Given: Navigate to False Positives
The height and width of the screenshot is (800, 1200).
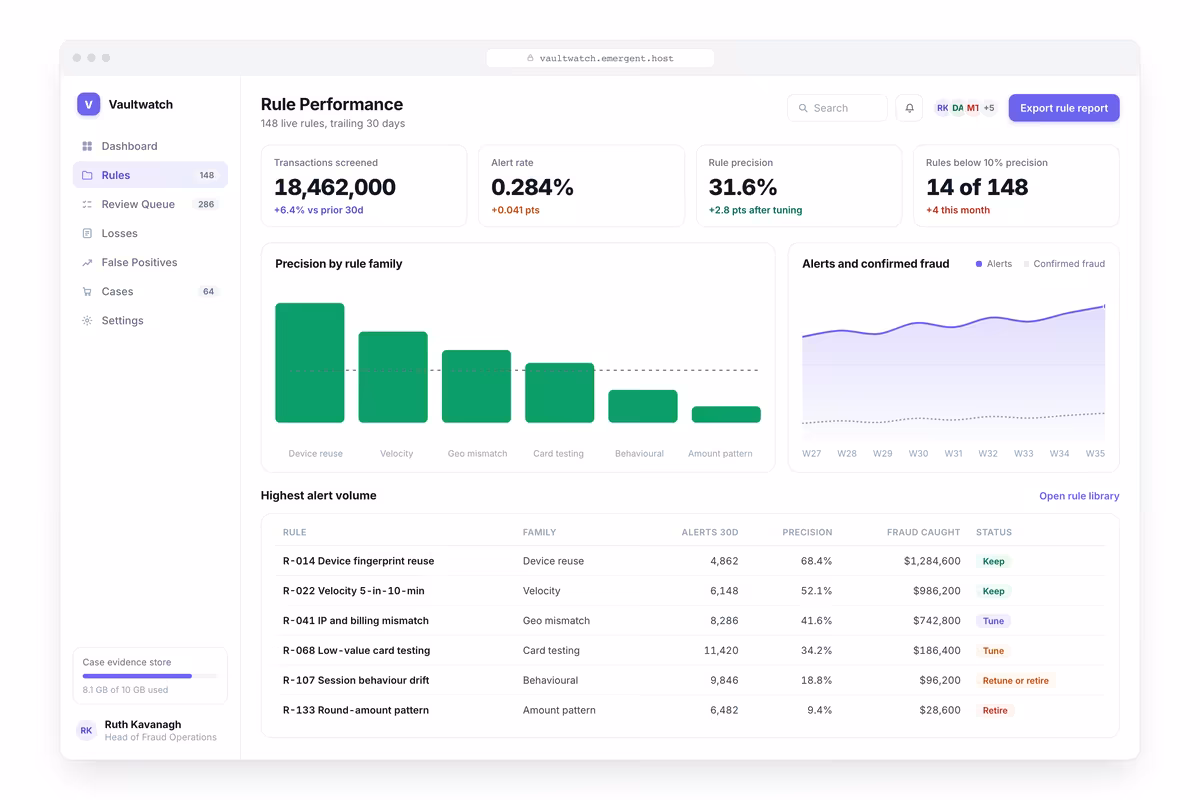Looking at the screenshot, I should point(150,262).
